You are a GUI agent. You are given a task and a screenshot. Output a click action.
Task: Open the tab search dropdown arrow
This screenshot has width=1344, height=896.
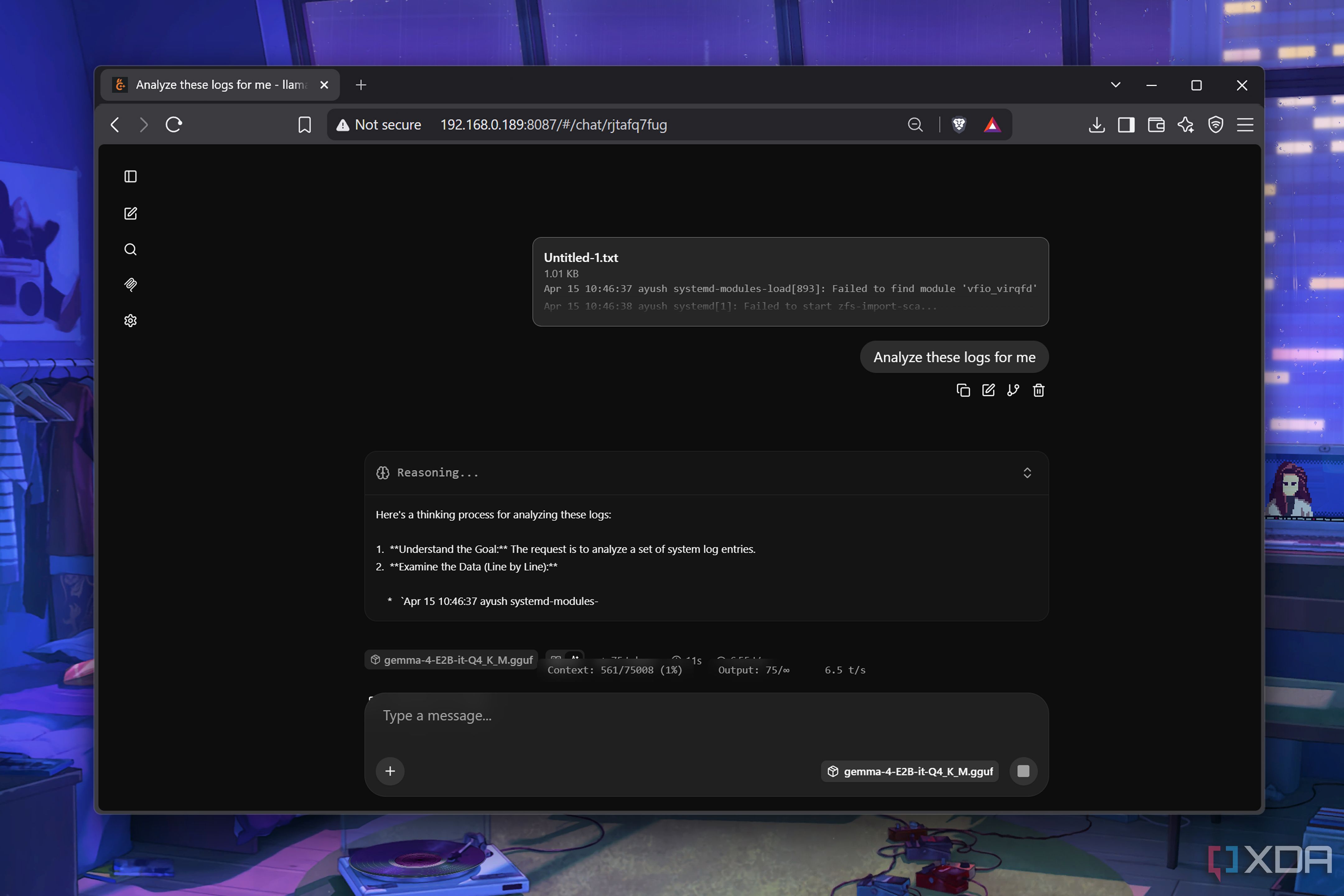[1115, 85]
